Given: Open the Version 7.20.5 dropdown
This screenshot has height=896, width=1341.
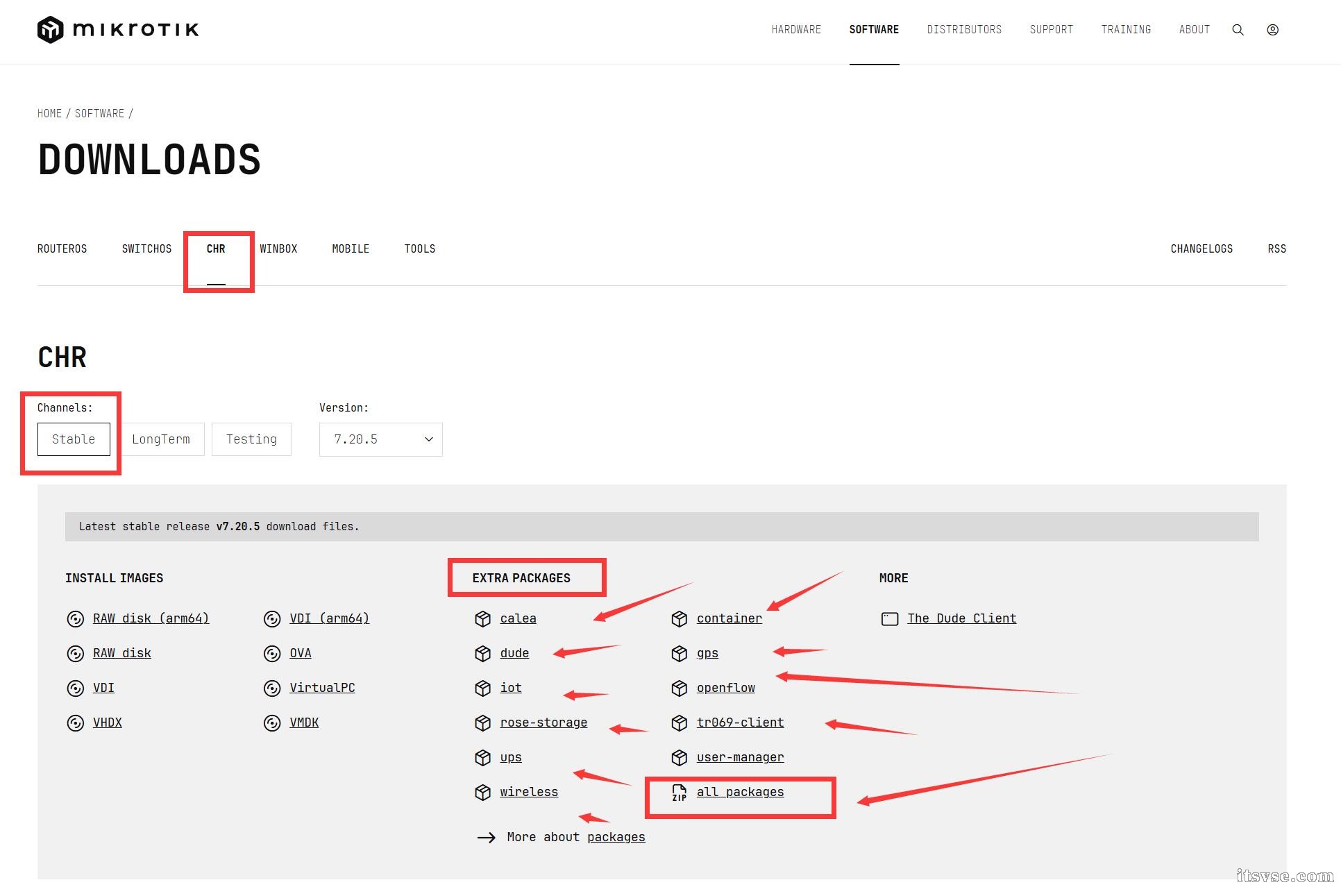Looking at the screenshot, I should (x=380, y=439).
